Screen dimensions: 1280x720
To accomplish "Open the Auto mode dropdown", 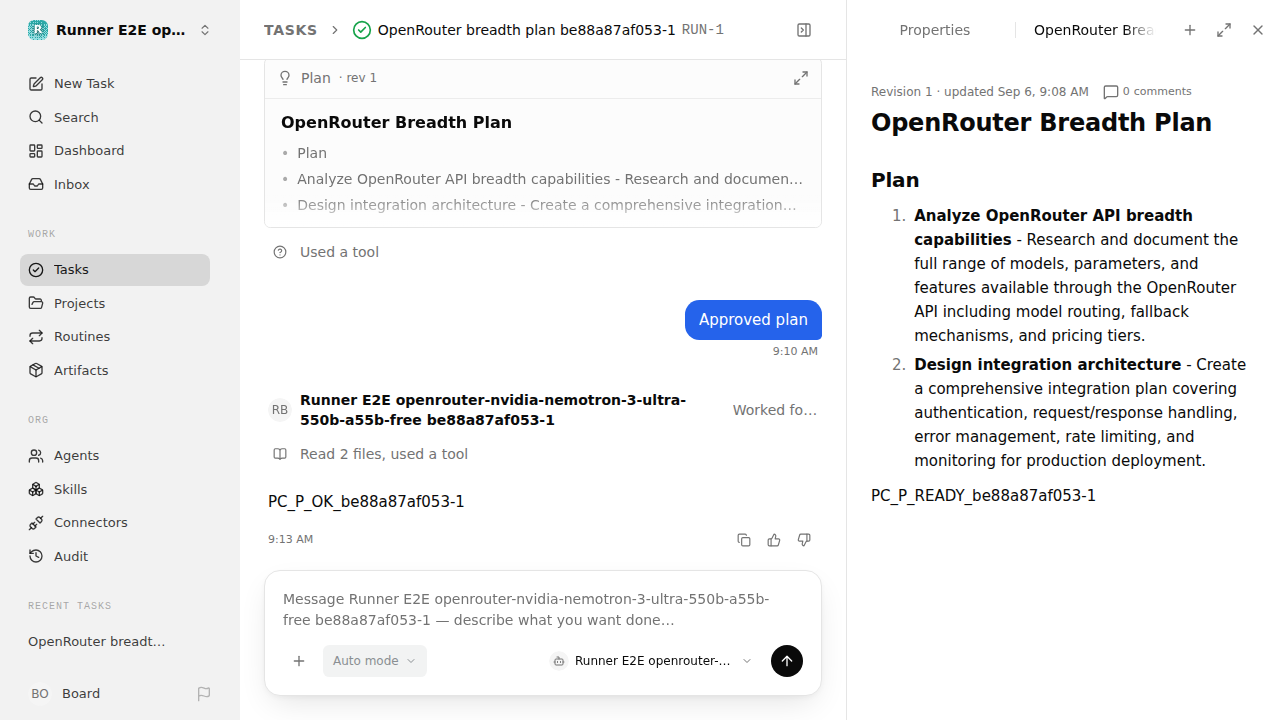I will pos(375,661).
